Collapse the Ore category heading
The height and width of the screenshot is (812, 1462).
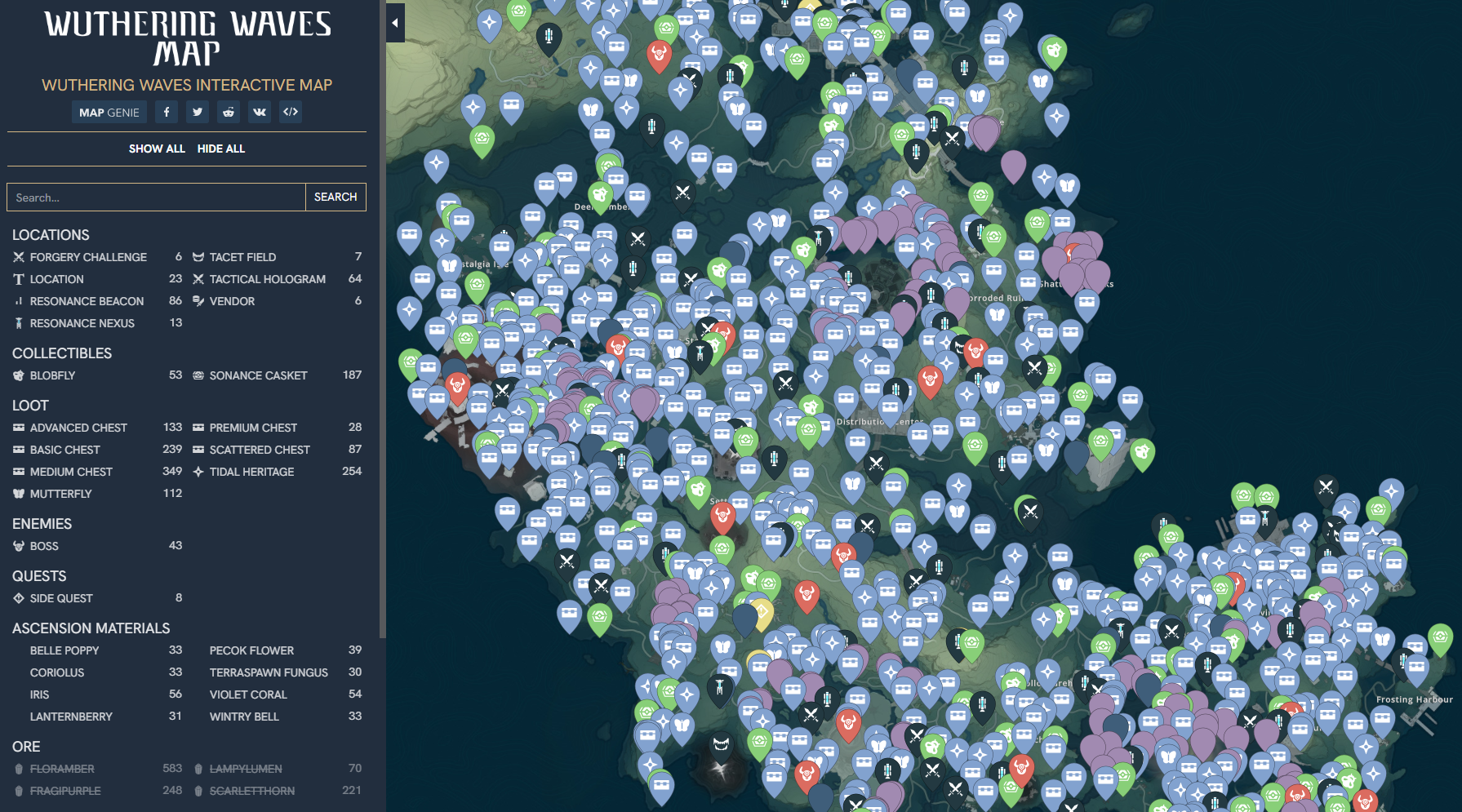point(26,747)
